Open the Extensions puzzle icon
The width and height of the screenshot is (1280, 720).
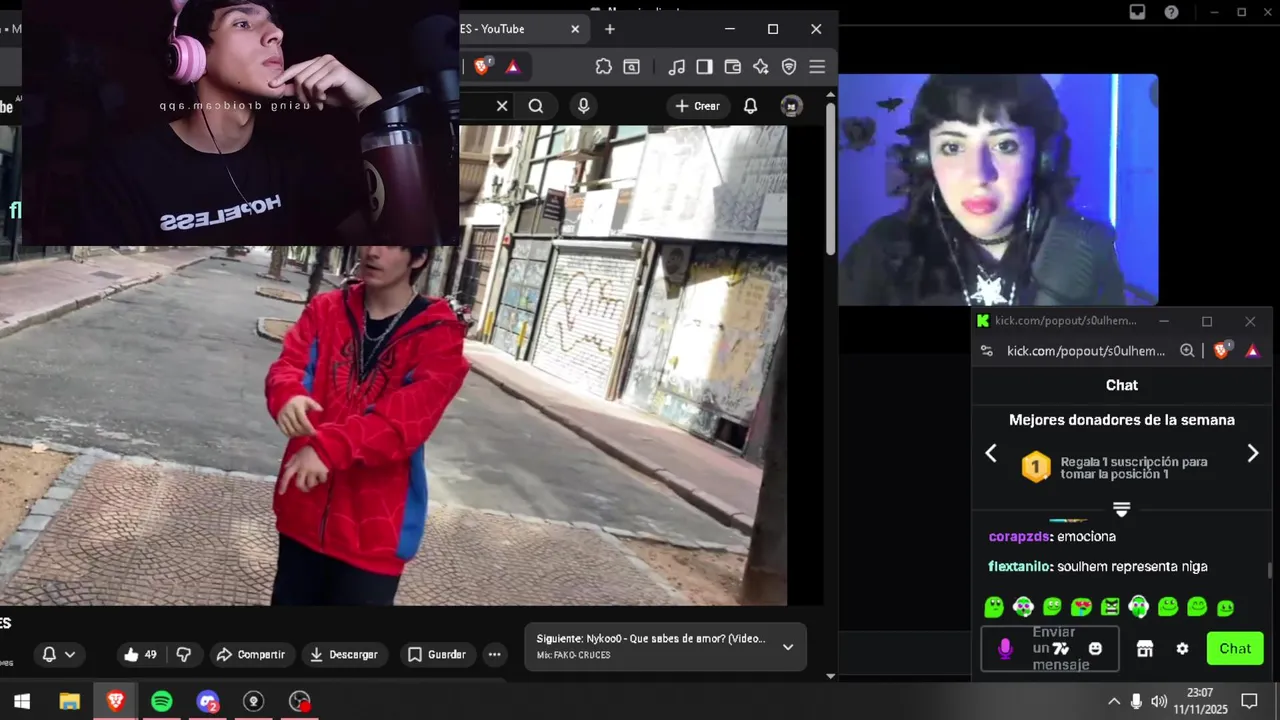click(x=603, y=67)
